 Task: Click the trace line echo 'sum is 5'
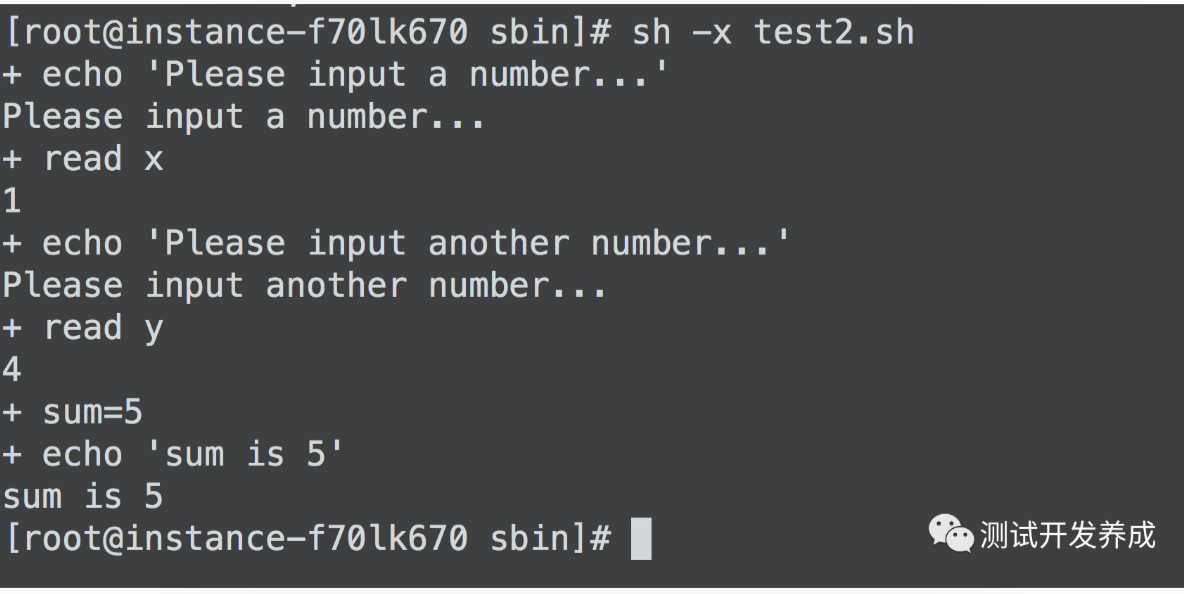tap(173, 455)
